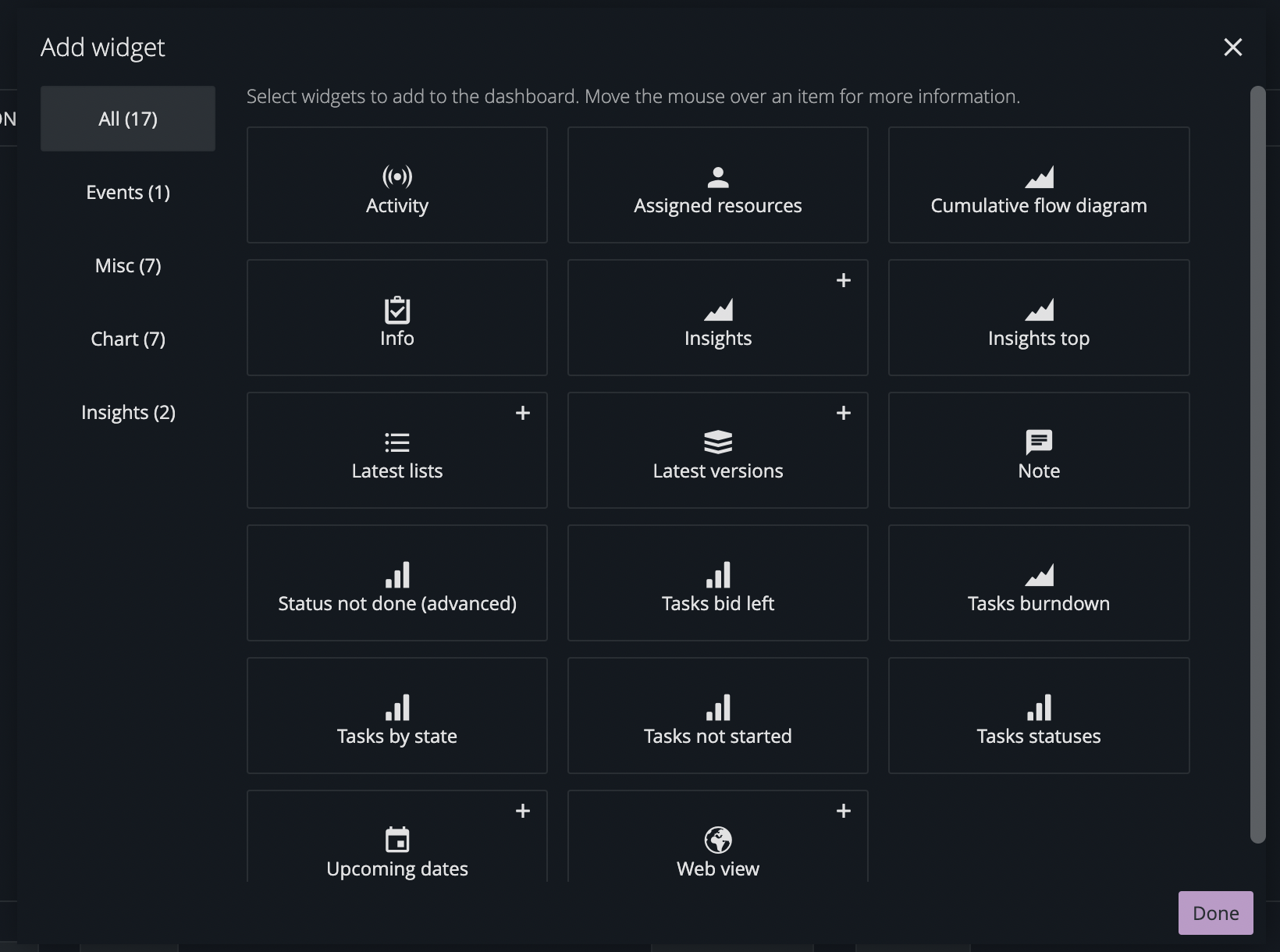Add the Upcoming dates widget via plus

[522, 811]
